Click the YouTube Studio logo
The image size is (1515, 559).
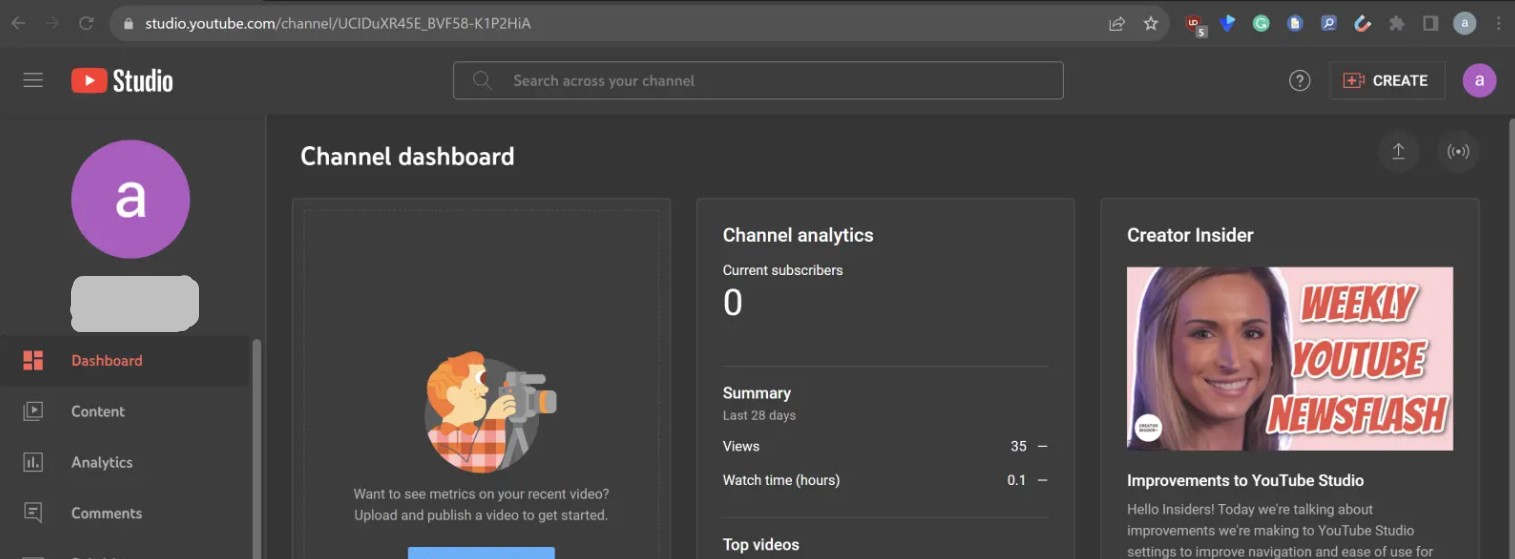pos(122,81)
